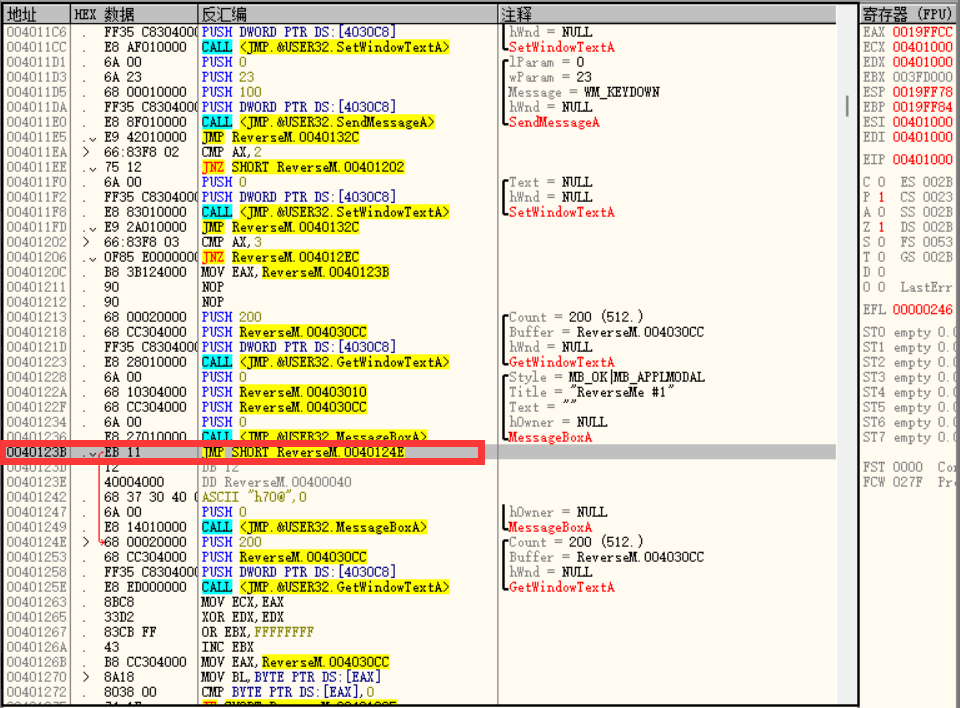Select the EAX register value 0019FFCC
960x708 pixels.
pos(921,33)
